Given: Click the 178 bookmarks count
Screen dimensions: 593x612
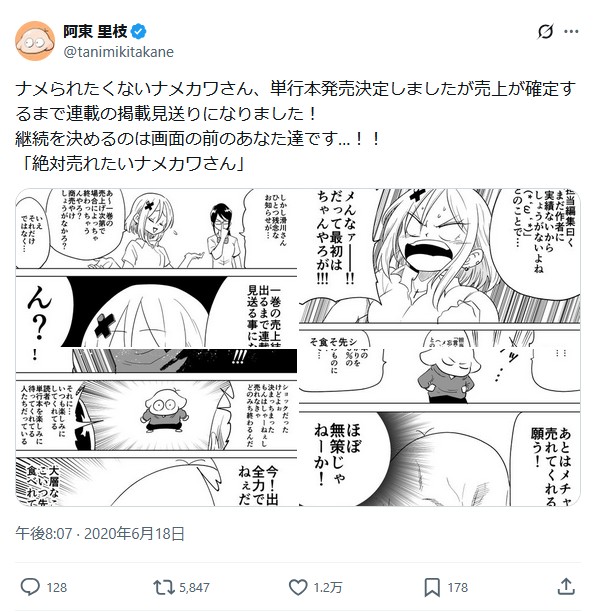Looking at the screenshot, I should coord(458,587).
